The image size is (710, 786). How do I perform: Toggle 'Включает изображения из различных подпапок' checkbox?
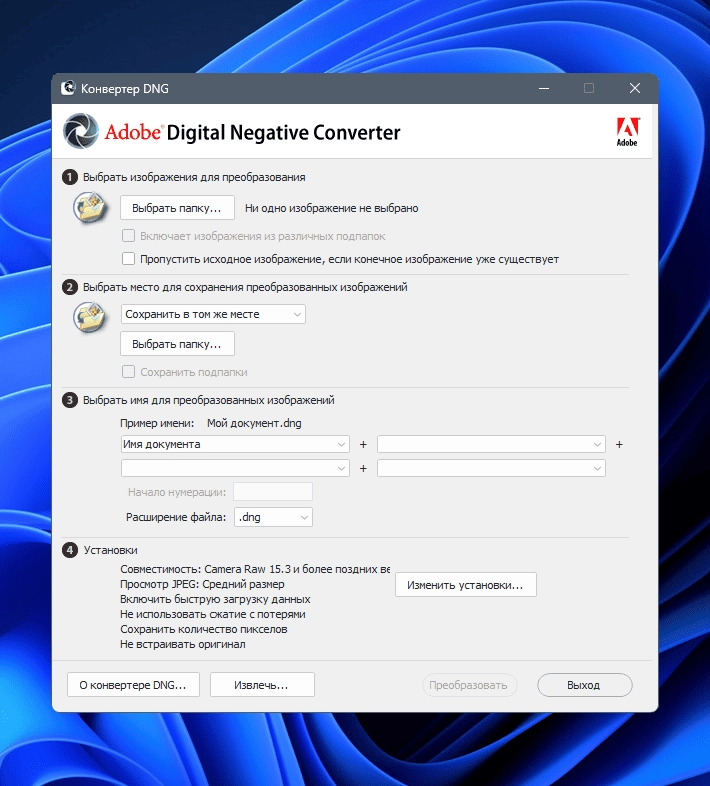[129, 236]
